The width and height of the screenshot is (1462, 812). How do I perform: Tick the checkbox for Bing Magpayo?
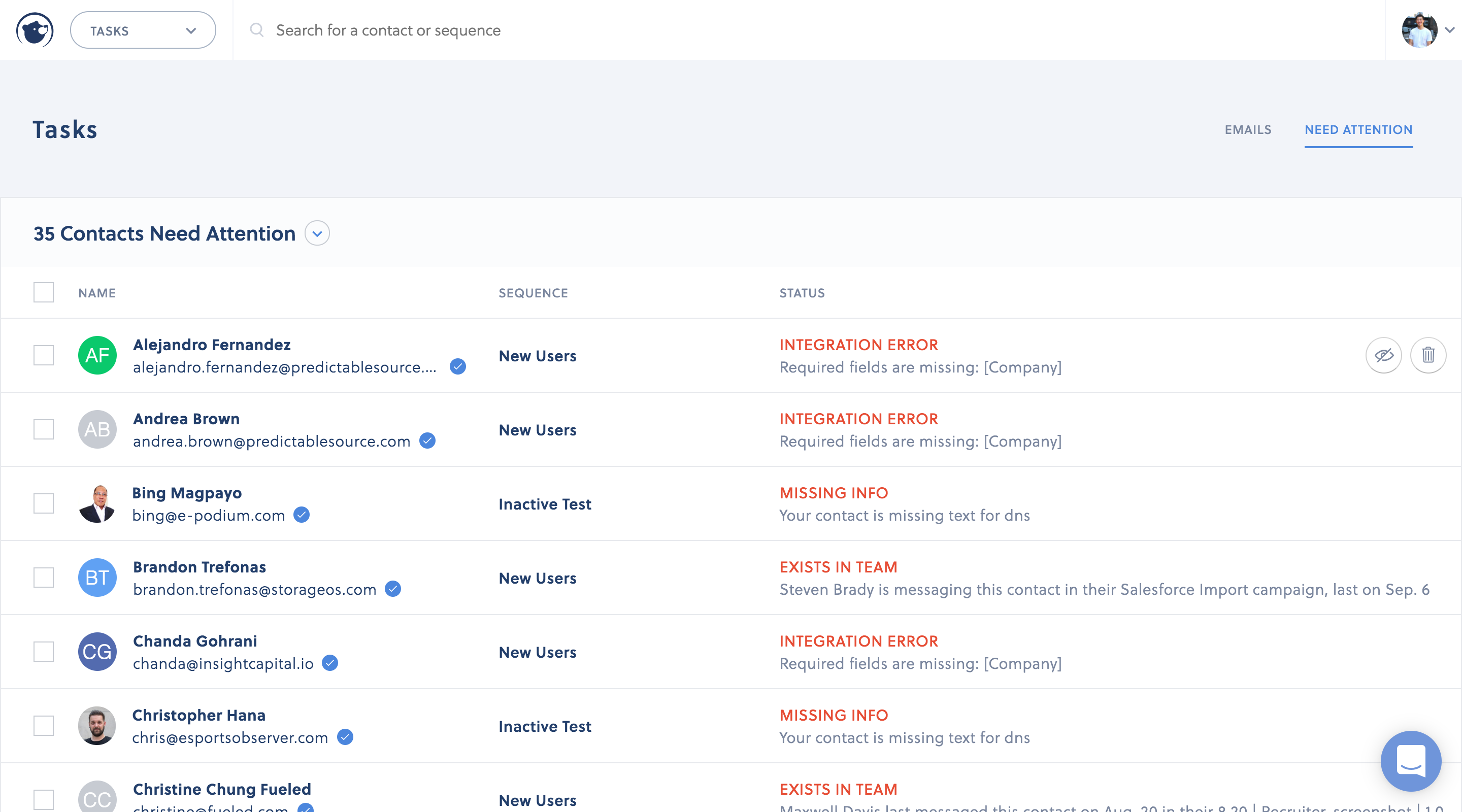pos(44,503)
